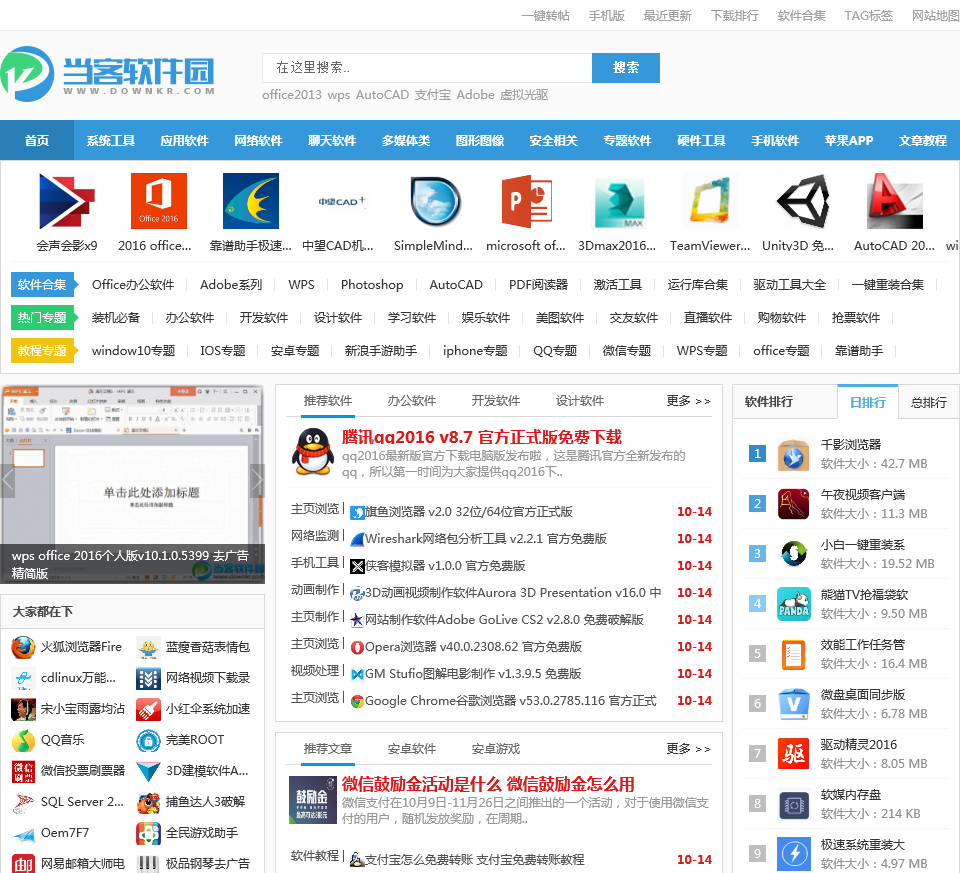Click the 最近更新 top link
The height and width of the screenshot is (873, 960).
667,16
